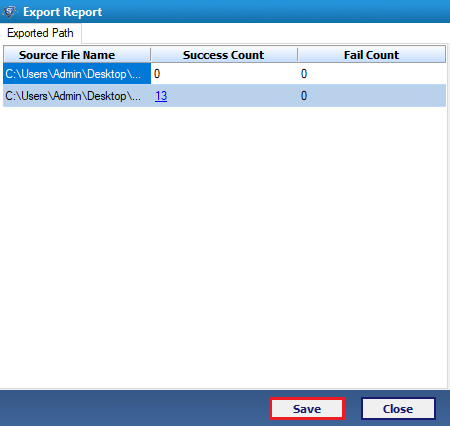Sort by Success Count column header
The width and height of the screenshot is (450, 426).
point(224,55)
